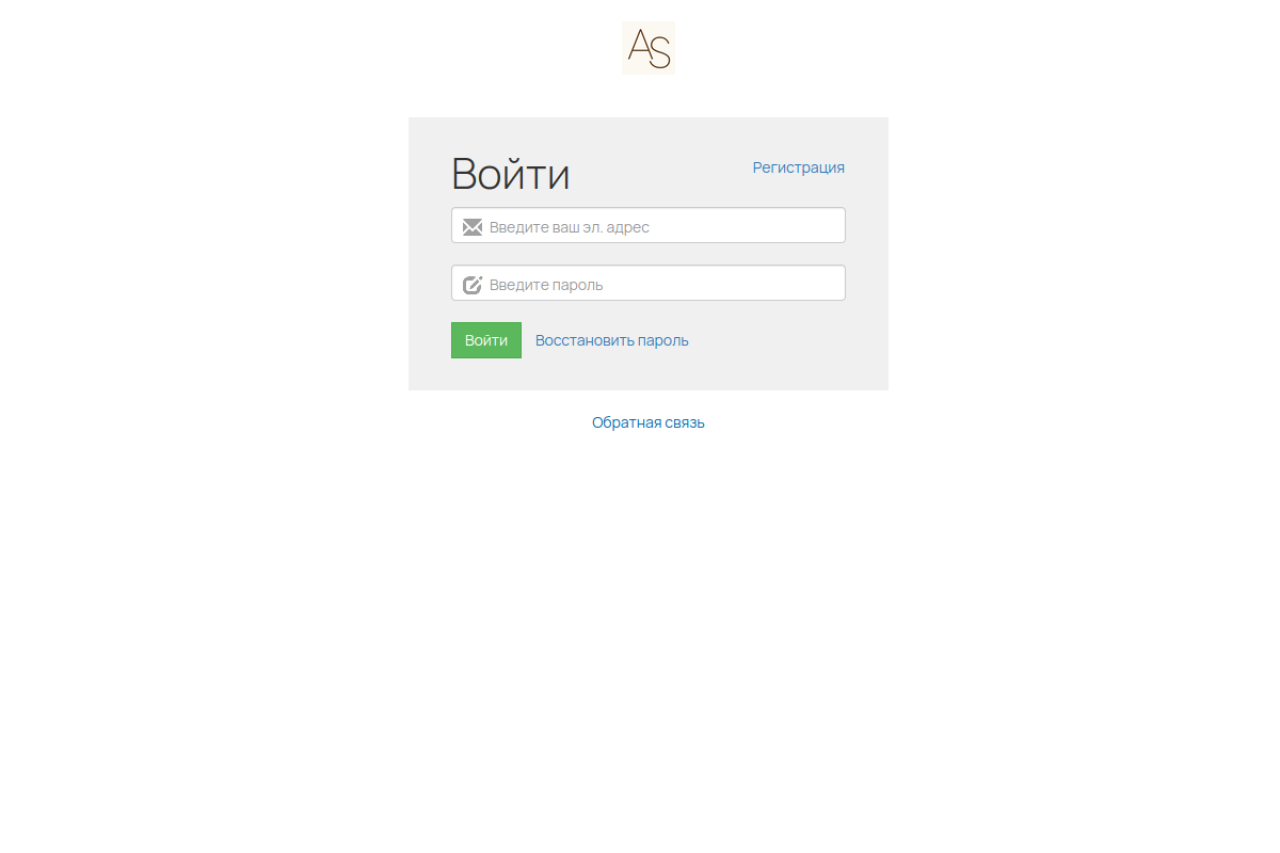Click the AS logo at top
The image size is (1280, 853).
[648, 48]
